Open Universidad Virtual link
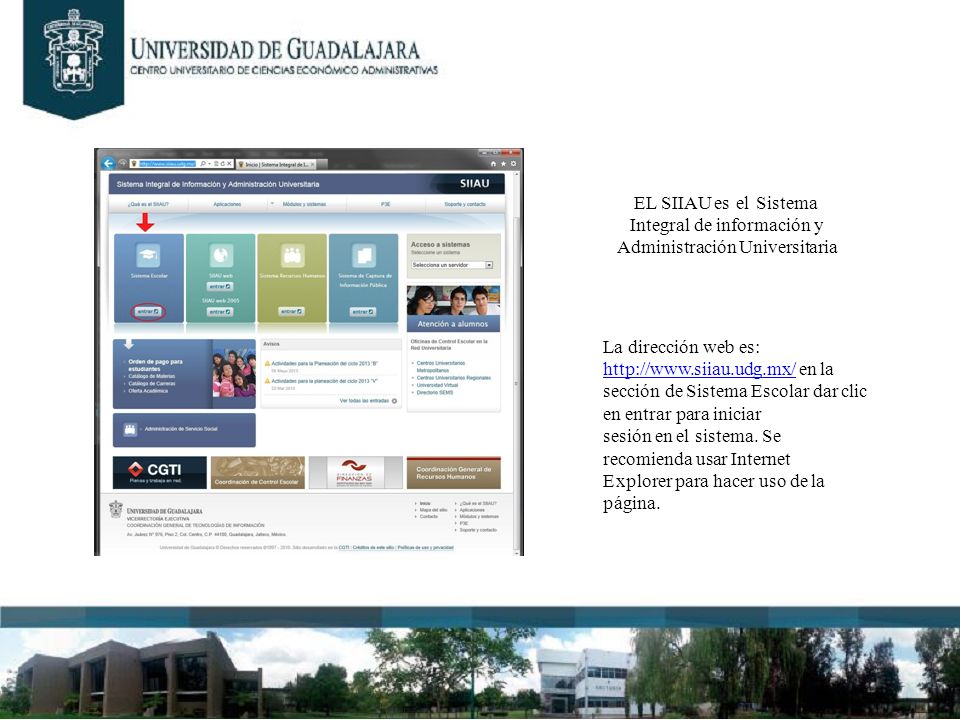This screenshot has width=960, height=720. pos(437,386)
